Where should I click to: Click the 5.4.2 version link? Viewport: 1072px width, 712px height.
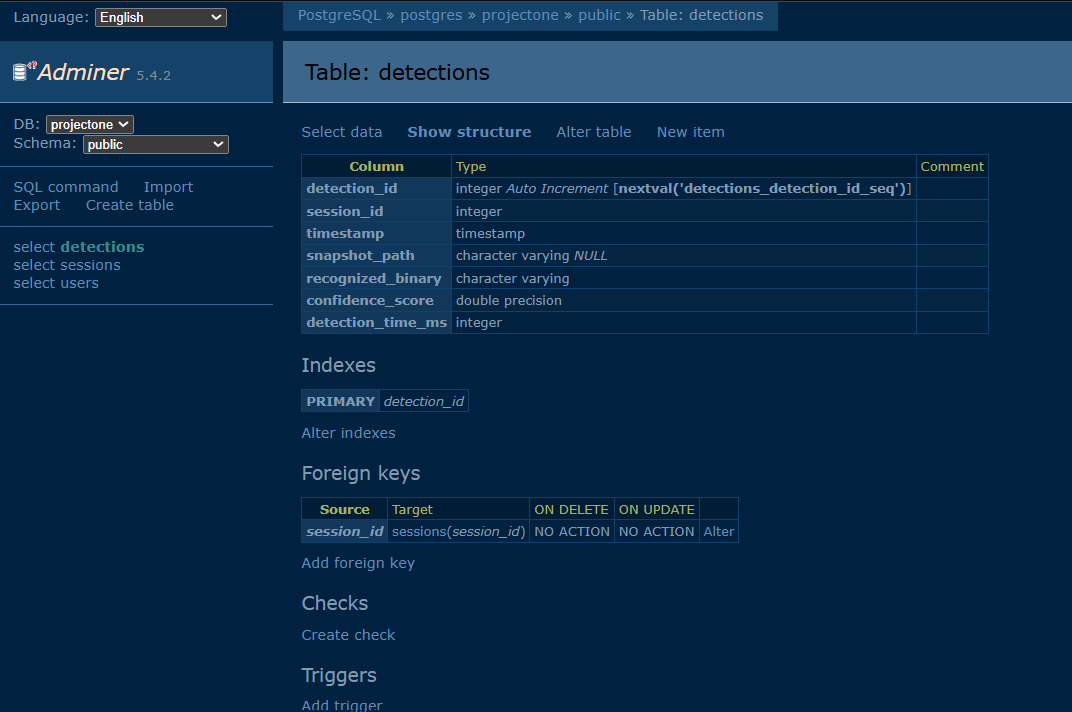153,75
